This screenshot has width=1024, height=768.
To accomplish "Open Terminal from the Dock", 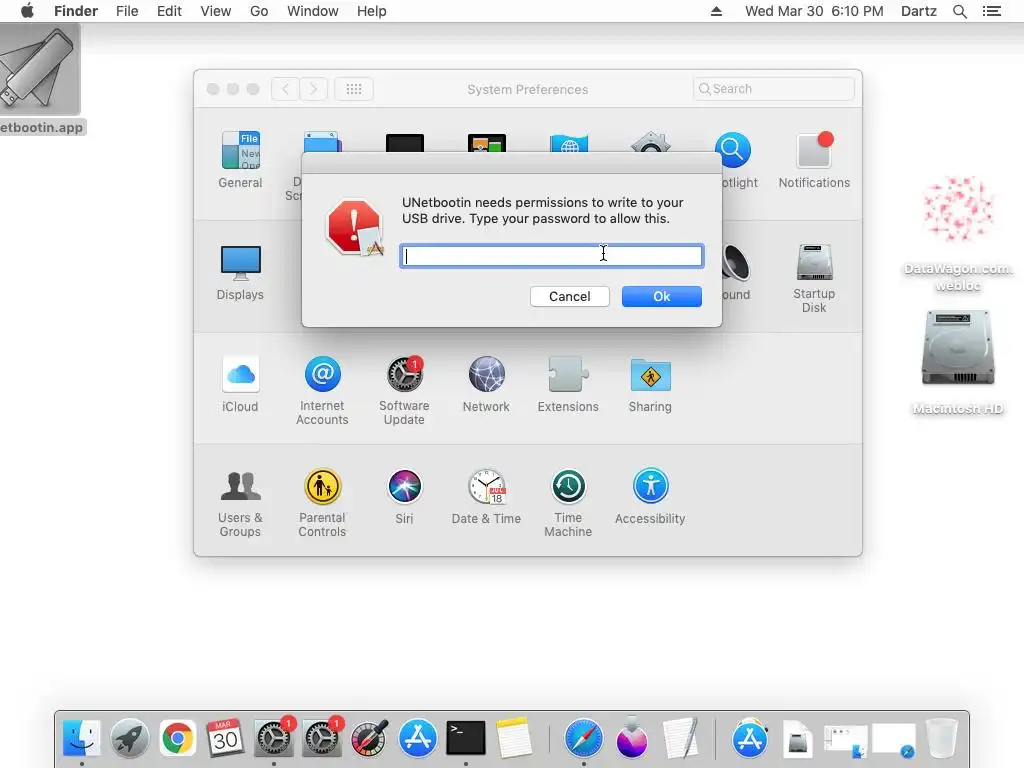I will click(466, 739).
